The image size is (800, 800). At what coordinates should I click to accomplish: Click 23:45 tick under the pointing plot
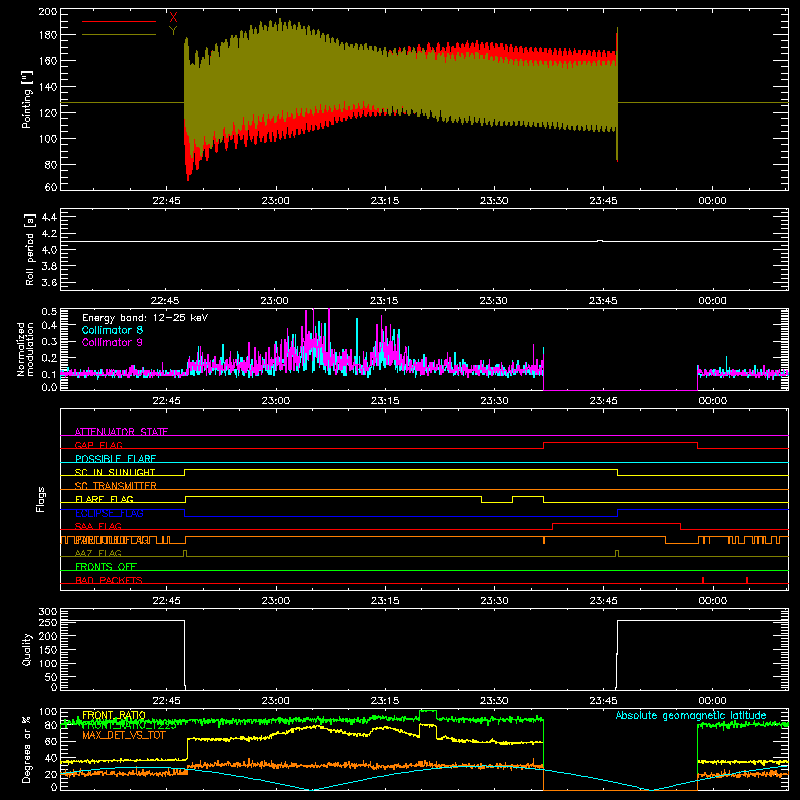[603, 201]
